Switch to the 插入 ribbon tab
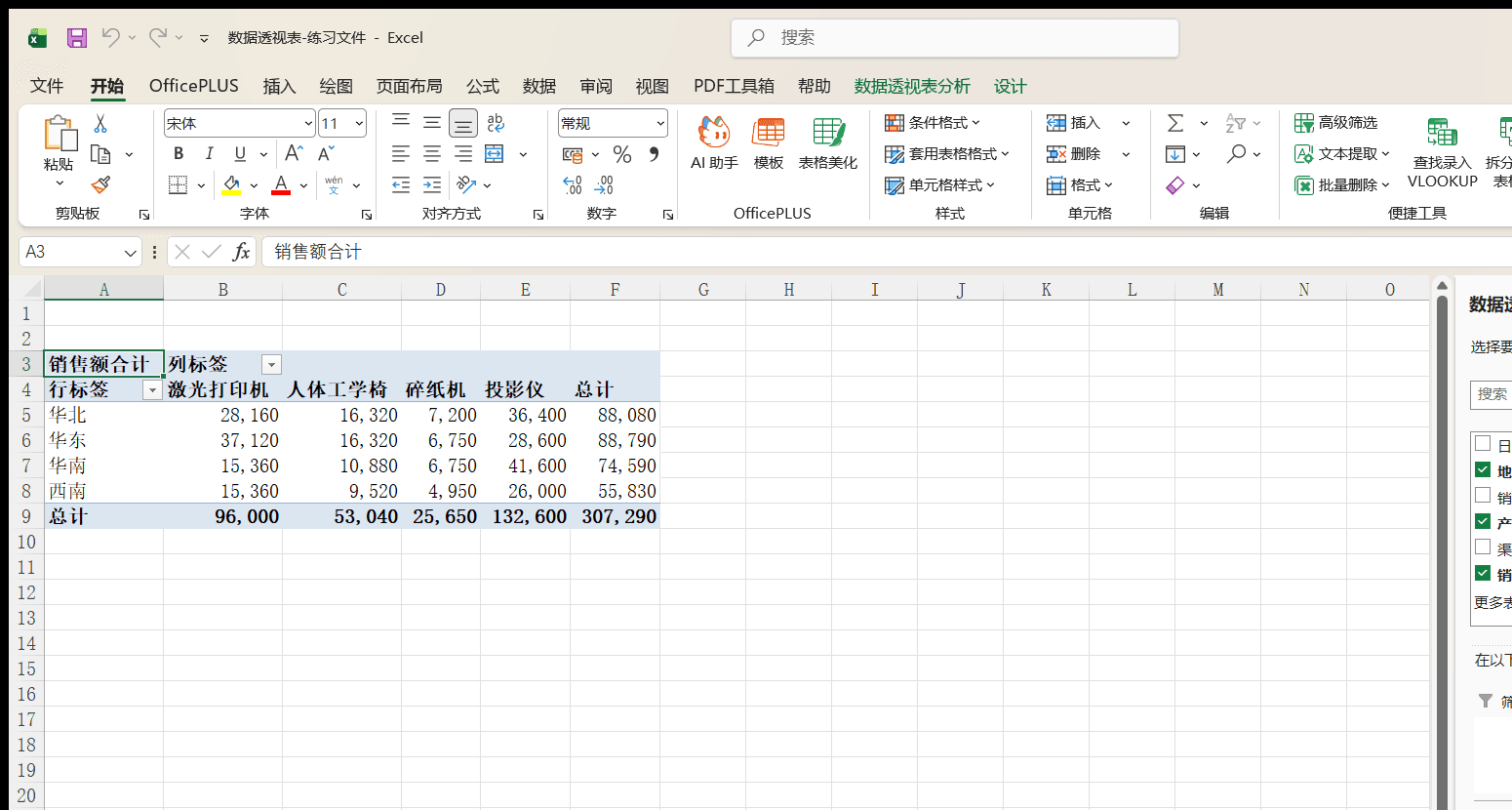 point(279,86)
